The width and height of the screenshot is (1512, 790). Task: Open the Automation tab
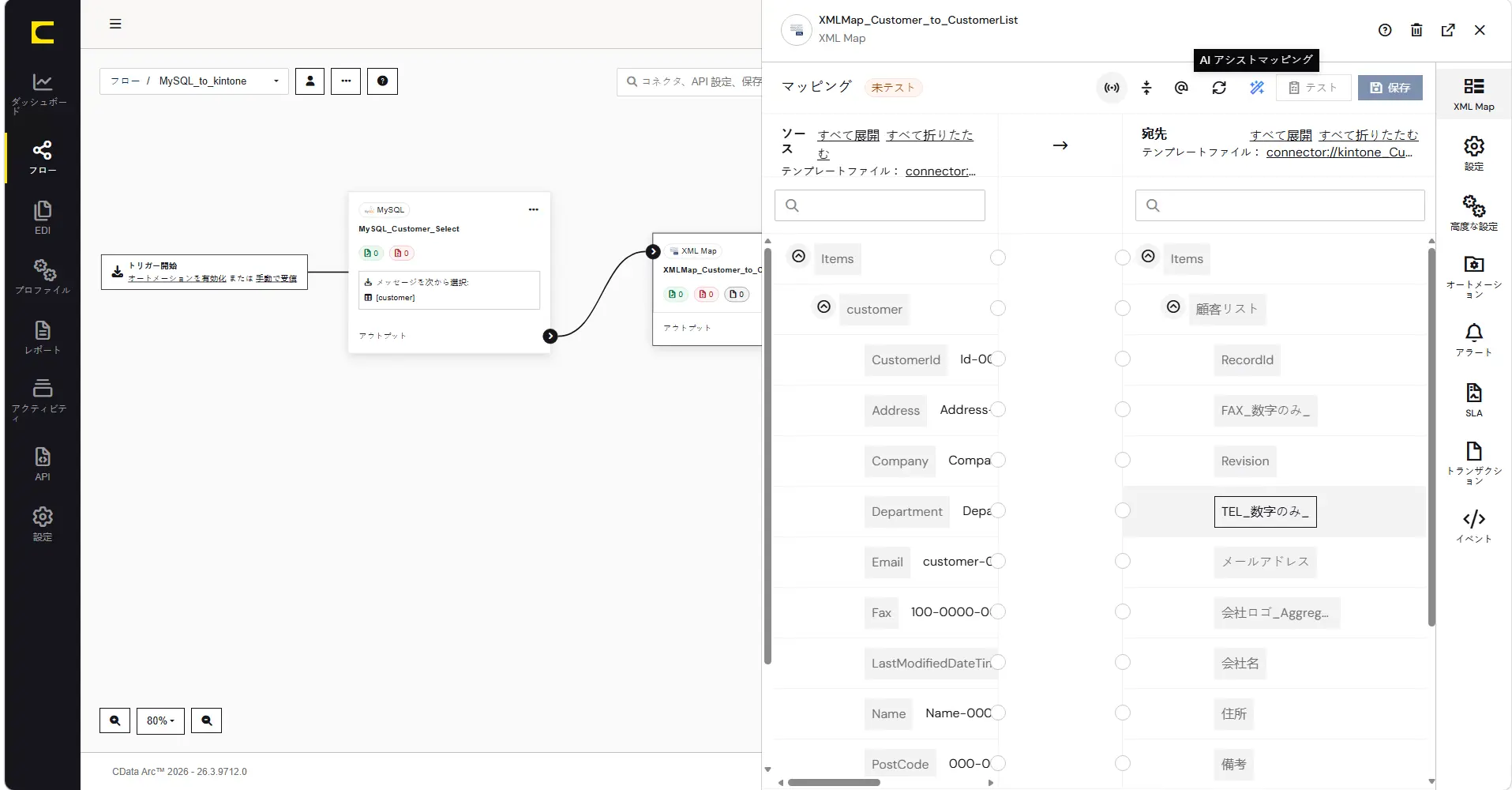click(1473, 276)
